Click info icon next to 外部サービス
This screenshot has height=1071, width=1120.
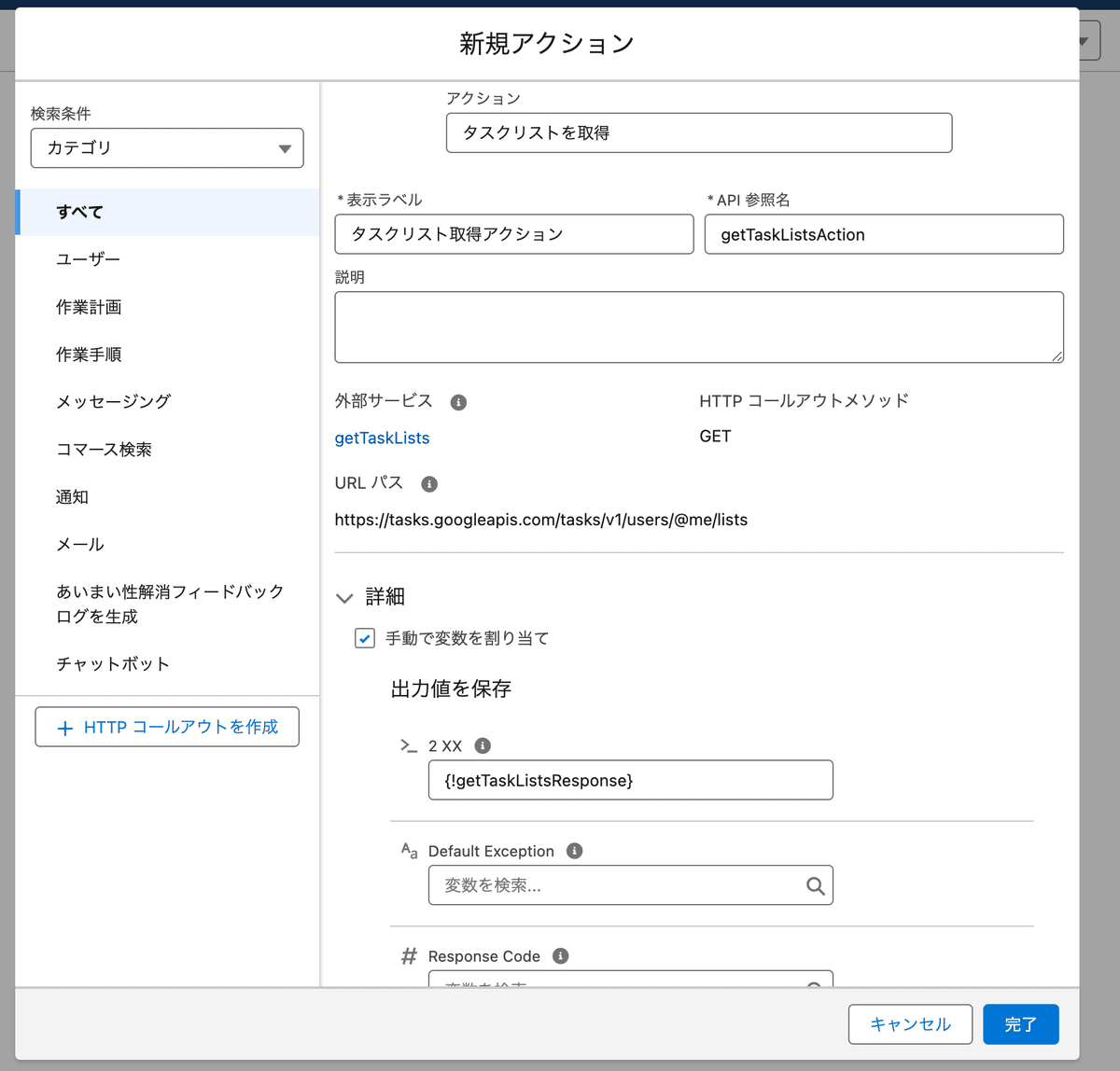[458, 402]
